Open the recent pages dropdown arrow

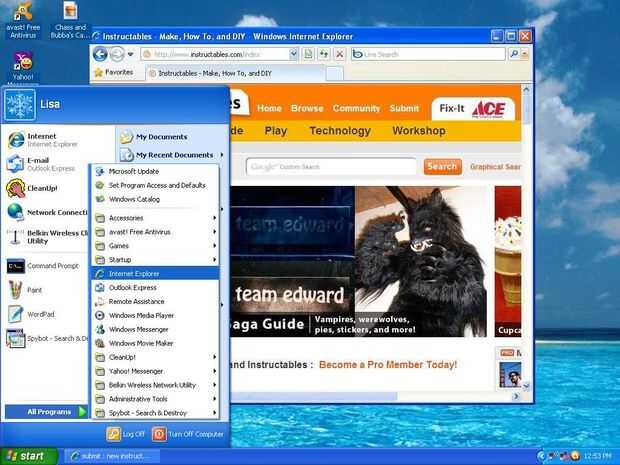pos(130,54)
